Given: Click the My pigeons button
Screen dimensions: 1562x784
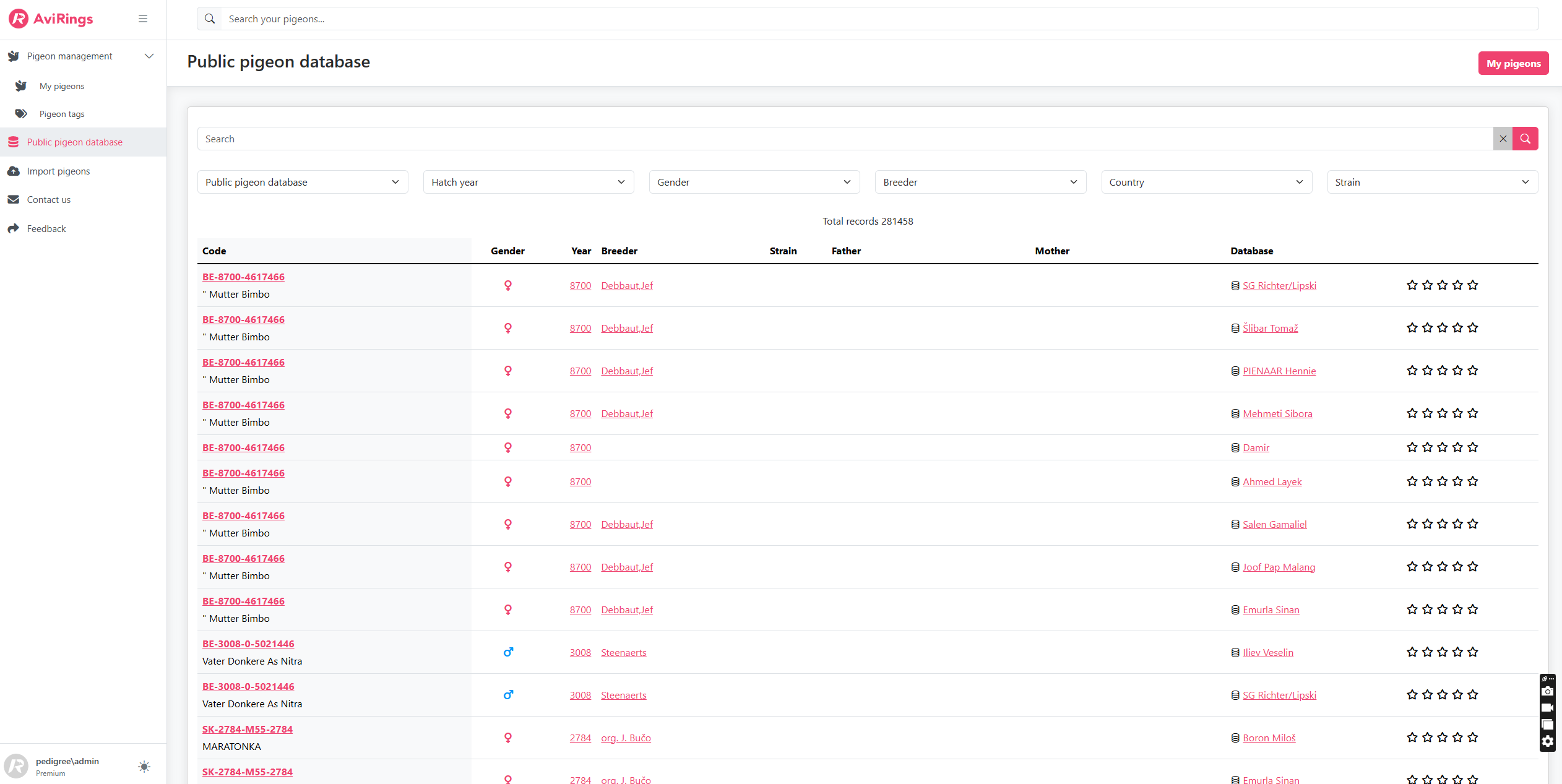Looking at the screenshot, I should point(1513,63).
